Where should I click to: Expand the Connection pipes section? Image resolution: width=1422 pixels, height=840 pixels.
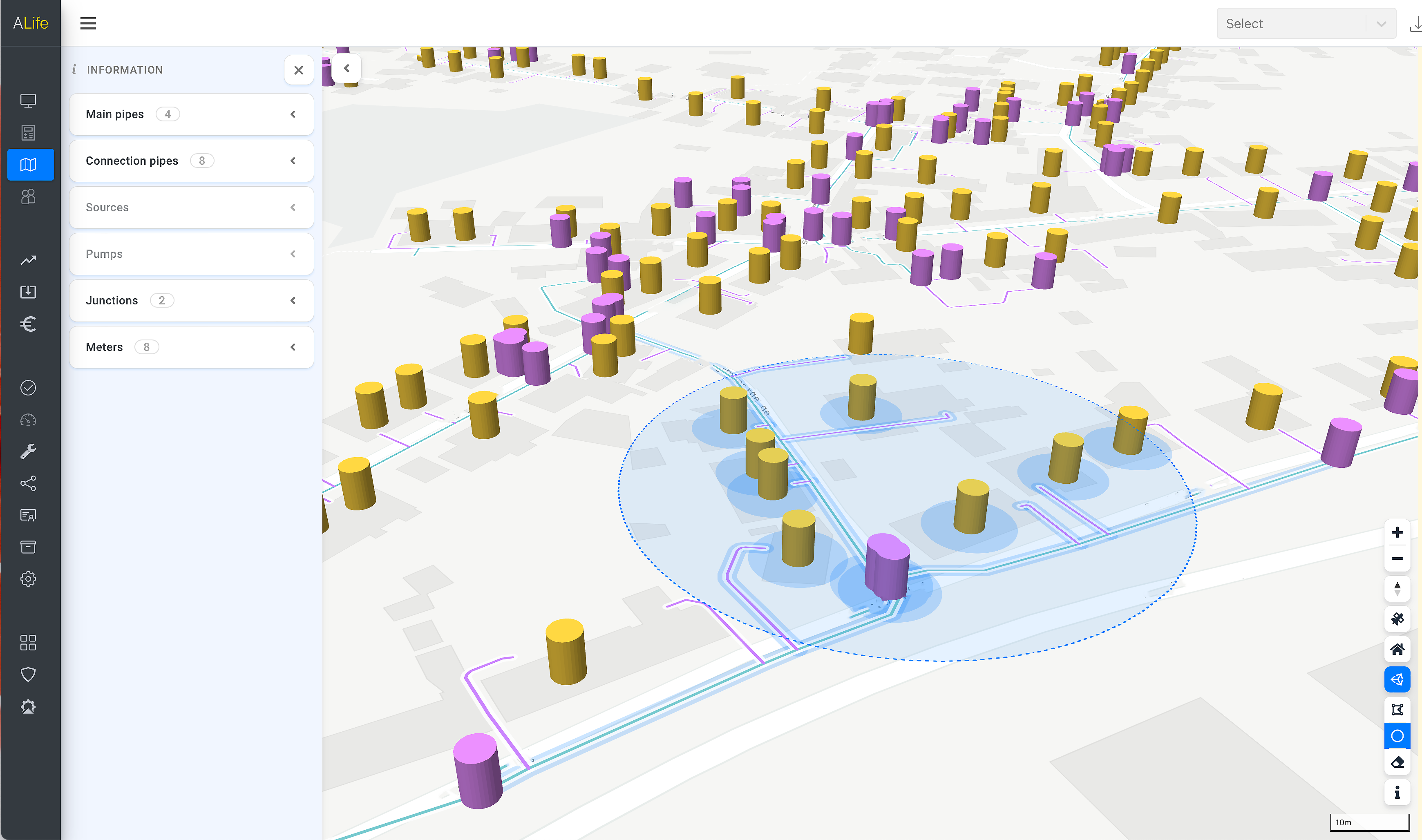pos(191,161)
